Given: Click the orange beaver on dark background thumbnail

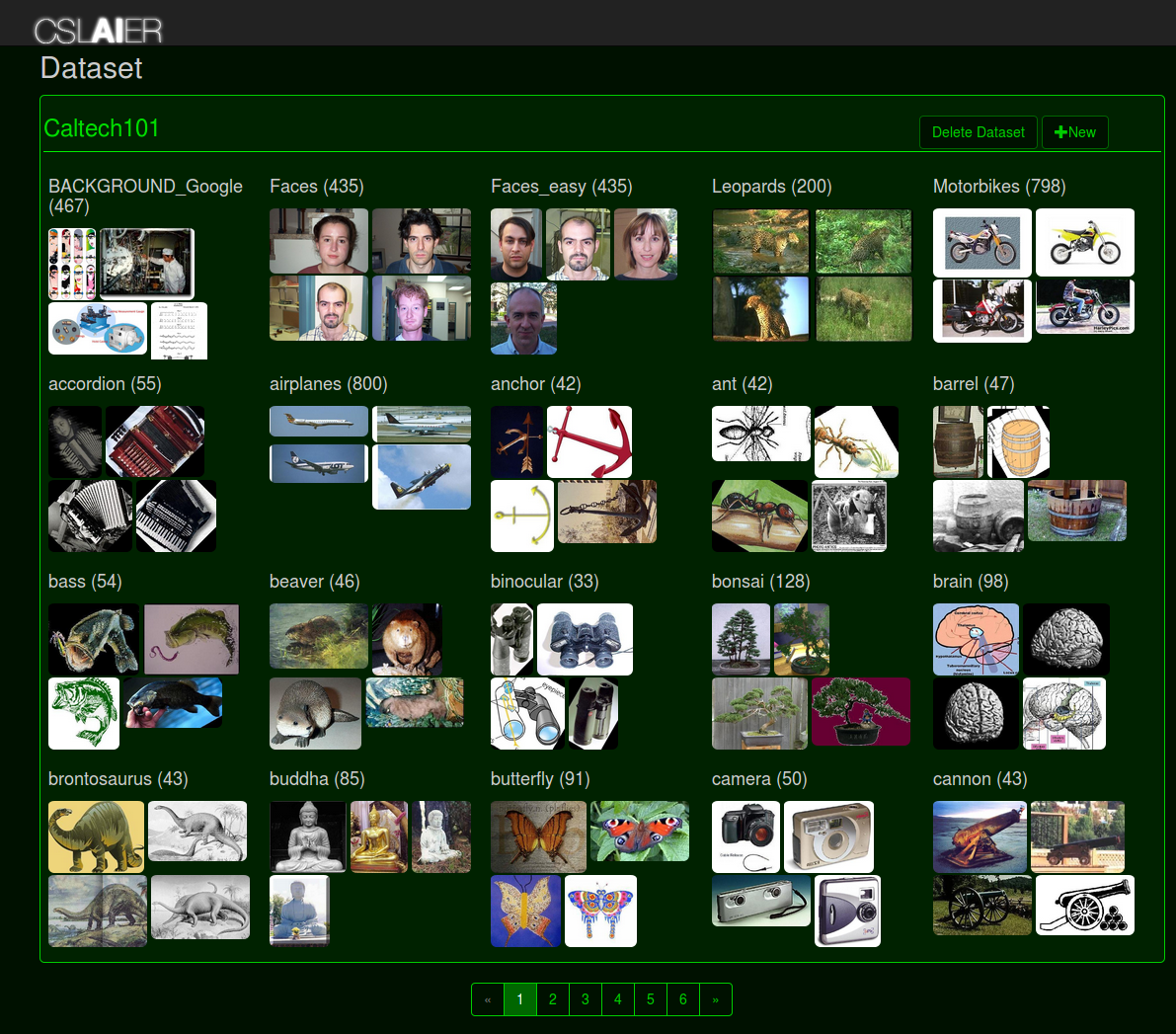Looking at the screenshot, I should pyautogui.click(x=407, y=639).
